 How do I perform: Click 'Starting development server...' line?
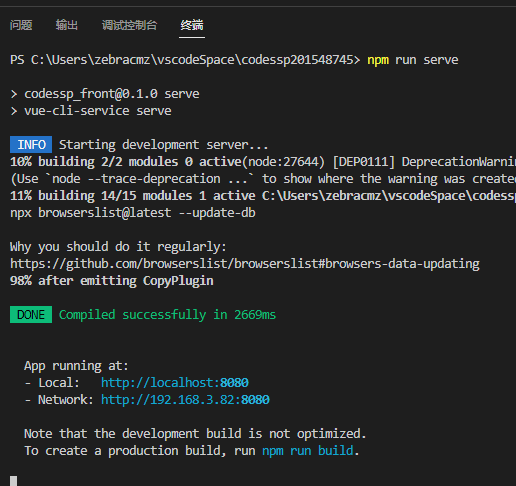pos(164,145)
